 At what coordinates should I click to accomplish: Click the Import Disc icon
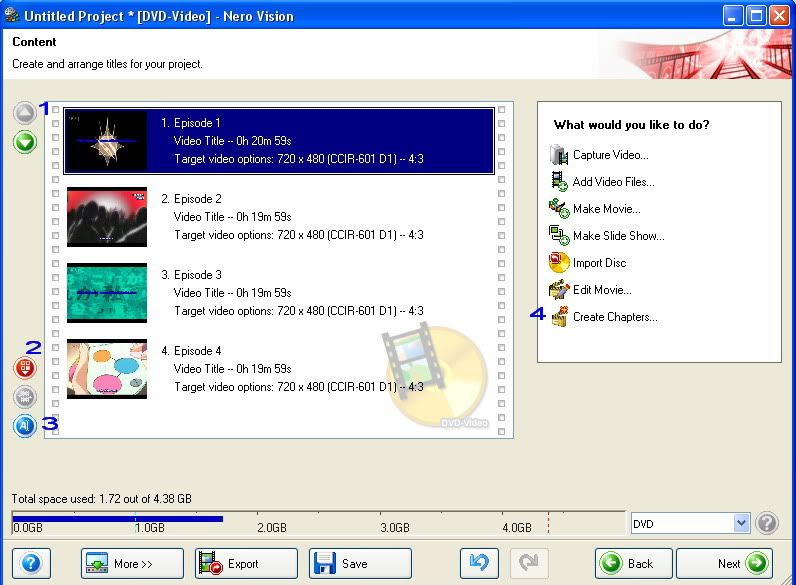tap(559, 263)
